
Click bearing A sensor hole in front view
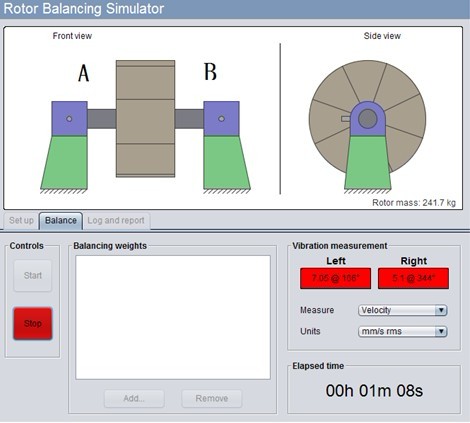(69, 119)
